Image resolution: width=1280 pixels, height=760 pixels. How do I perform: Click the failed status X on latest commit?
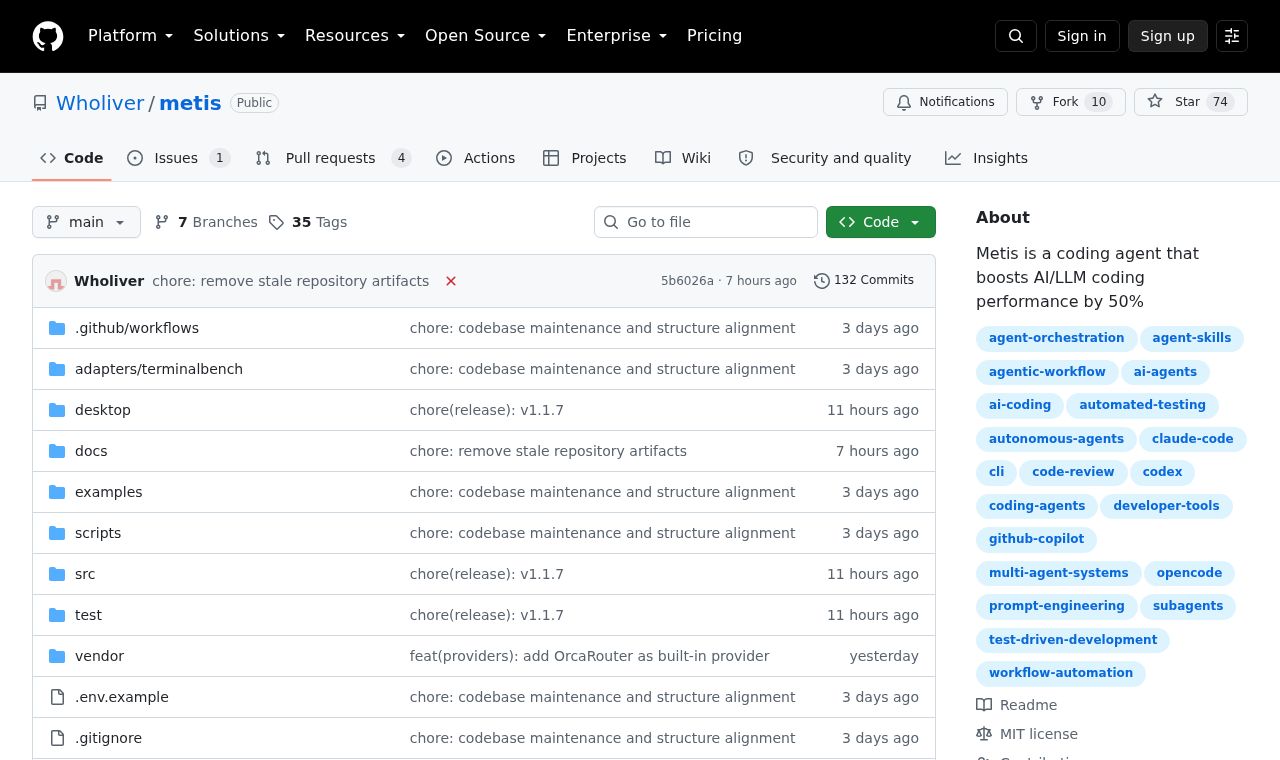pyautogui.click(x=451, y=281)
